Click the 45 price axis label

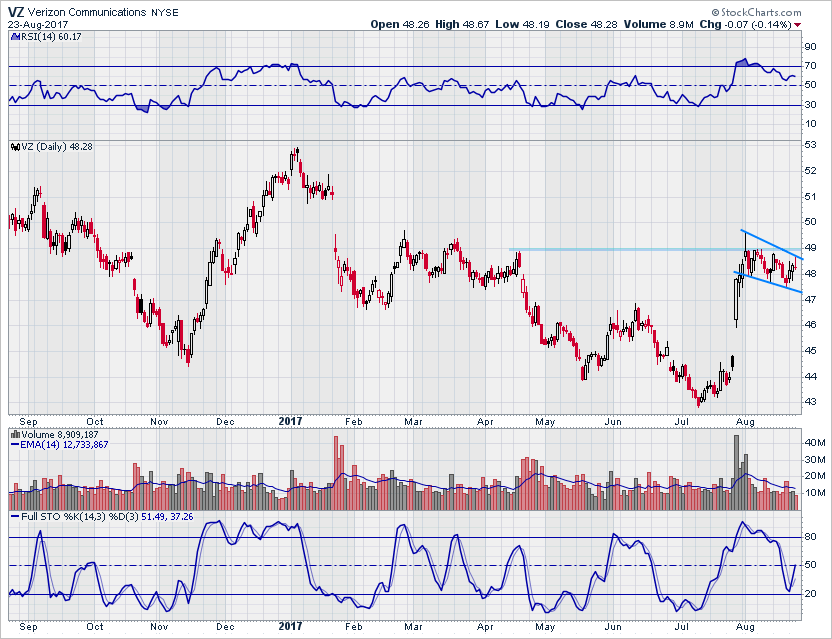tap(810, 350)
